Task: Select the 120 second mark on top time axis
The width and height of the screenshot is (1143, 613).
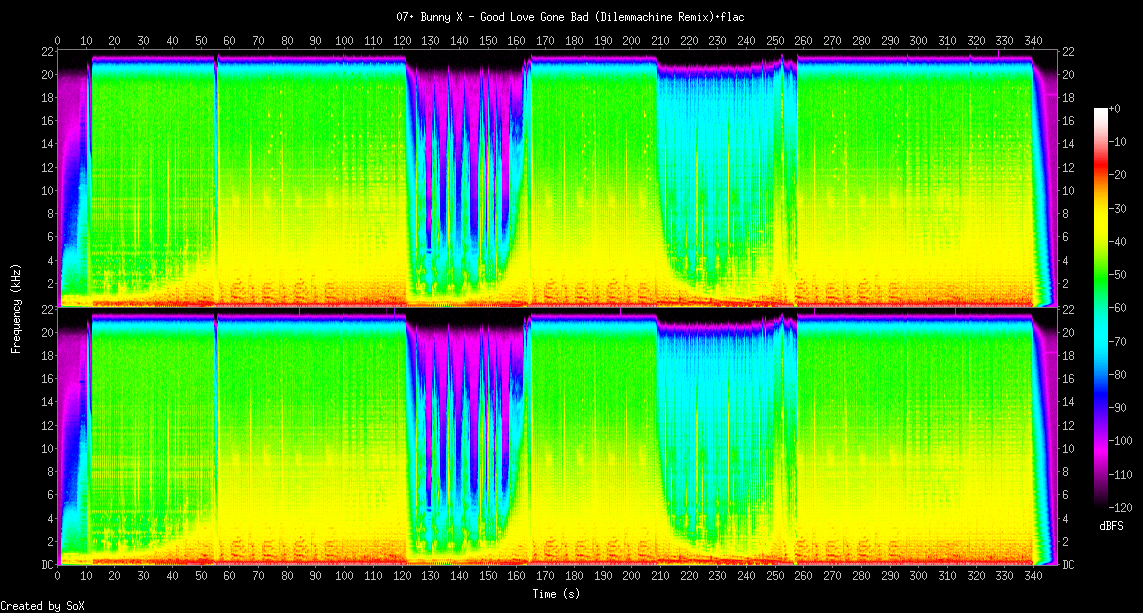Action: [x=402, y=40]
